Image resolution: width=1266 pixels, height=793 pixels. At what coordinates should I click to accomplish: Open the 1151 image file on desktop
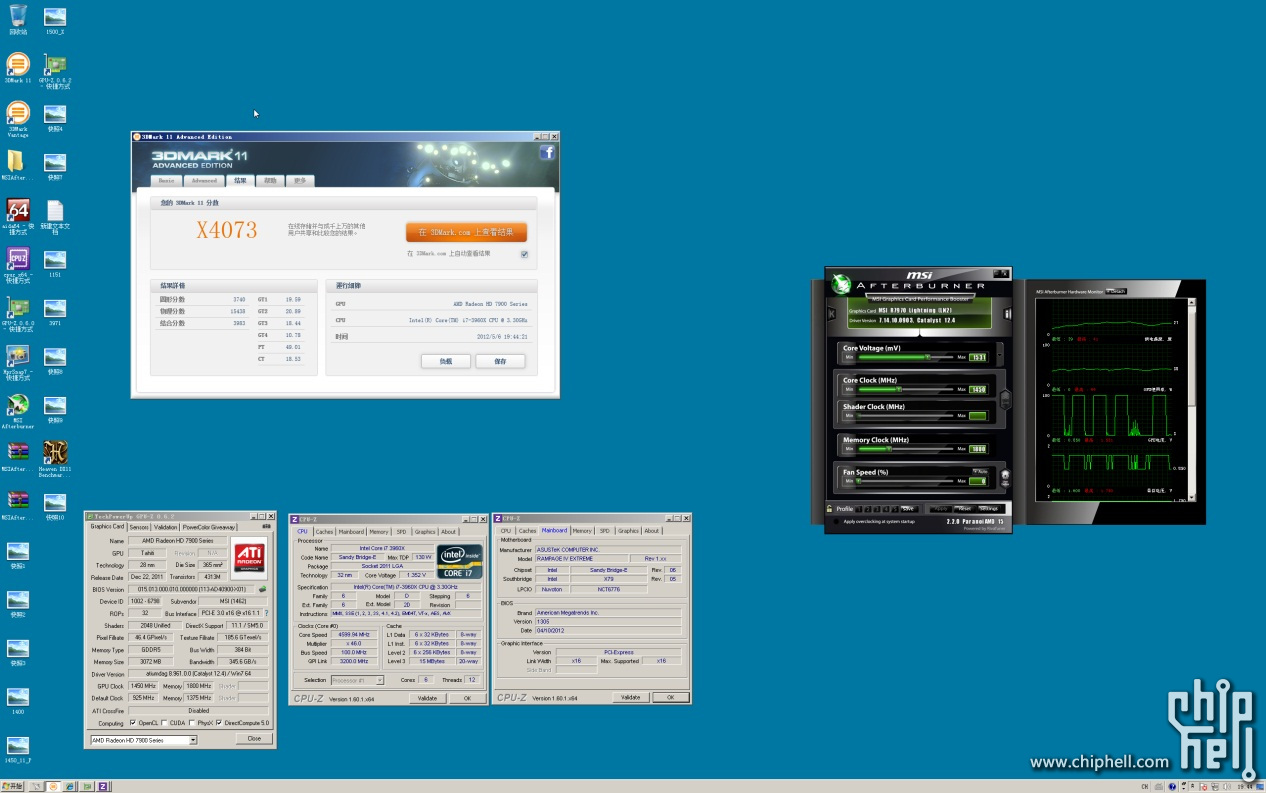click(55, 264)
